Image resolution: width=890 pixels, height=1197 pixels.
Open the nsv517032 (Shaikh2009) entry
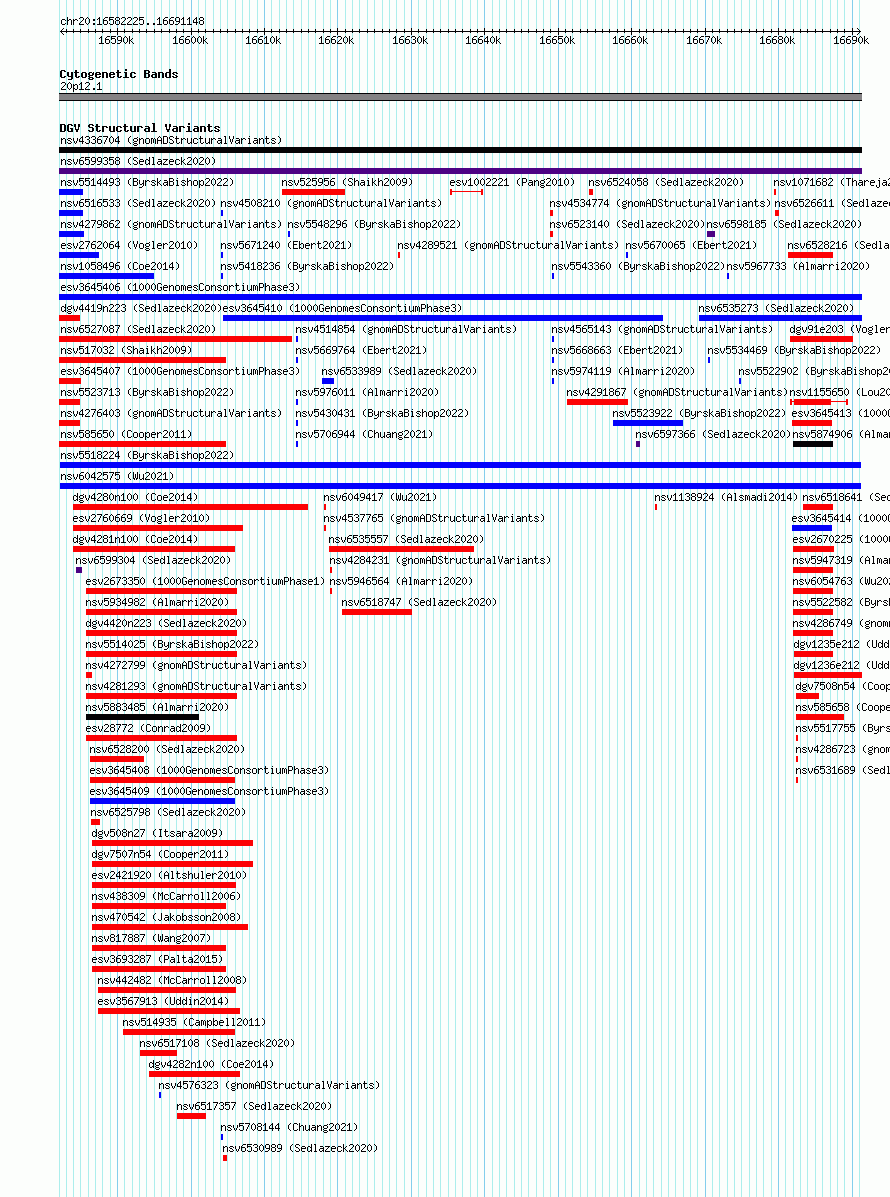pos(126,350)
